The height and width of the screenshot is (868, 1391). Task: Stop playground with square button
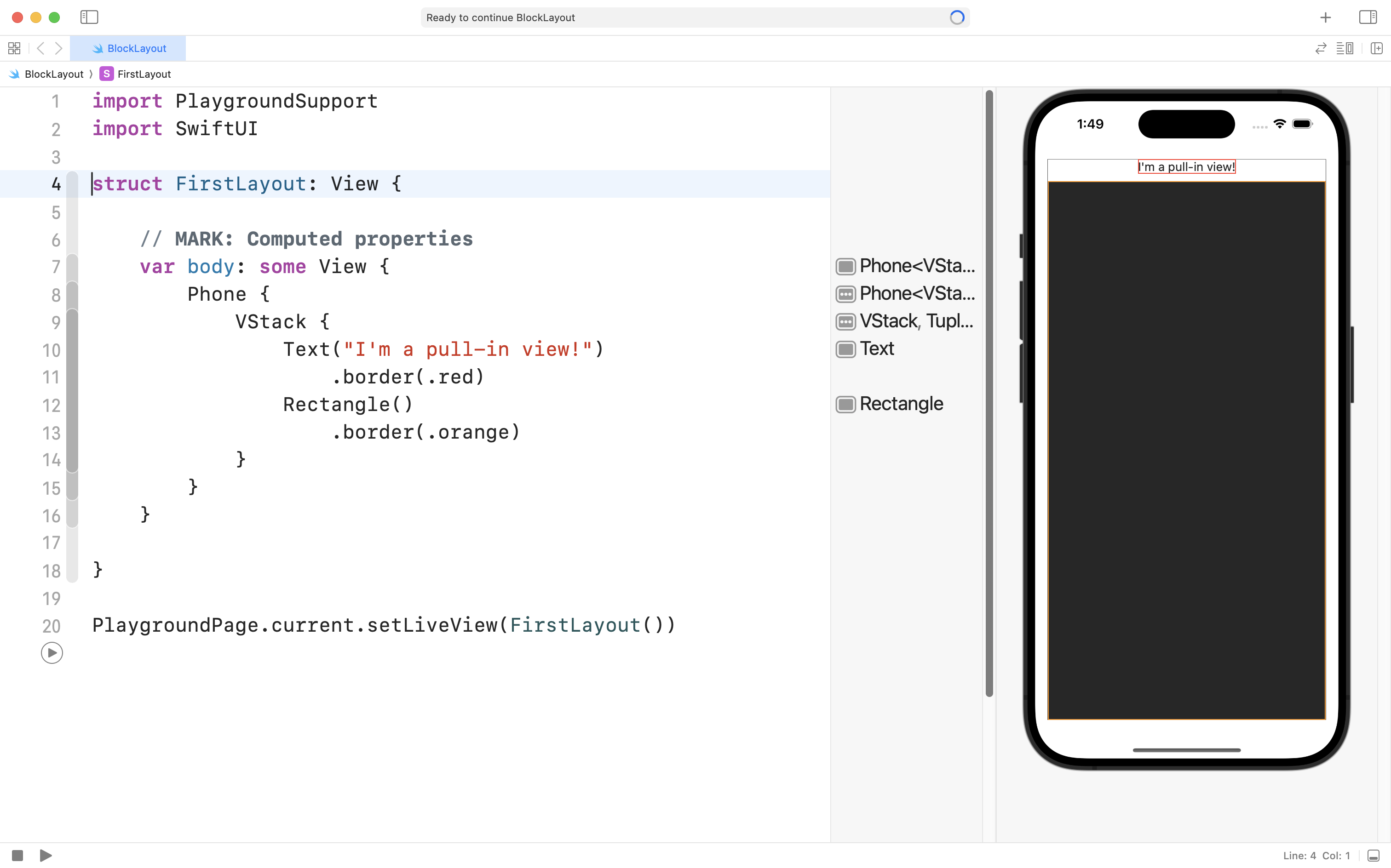point(17,856)
